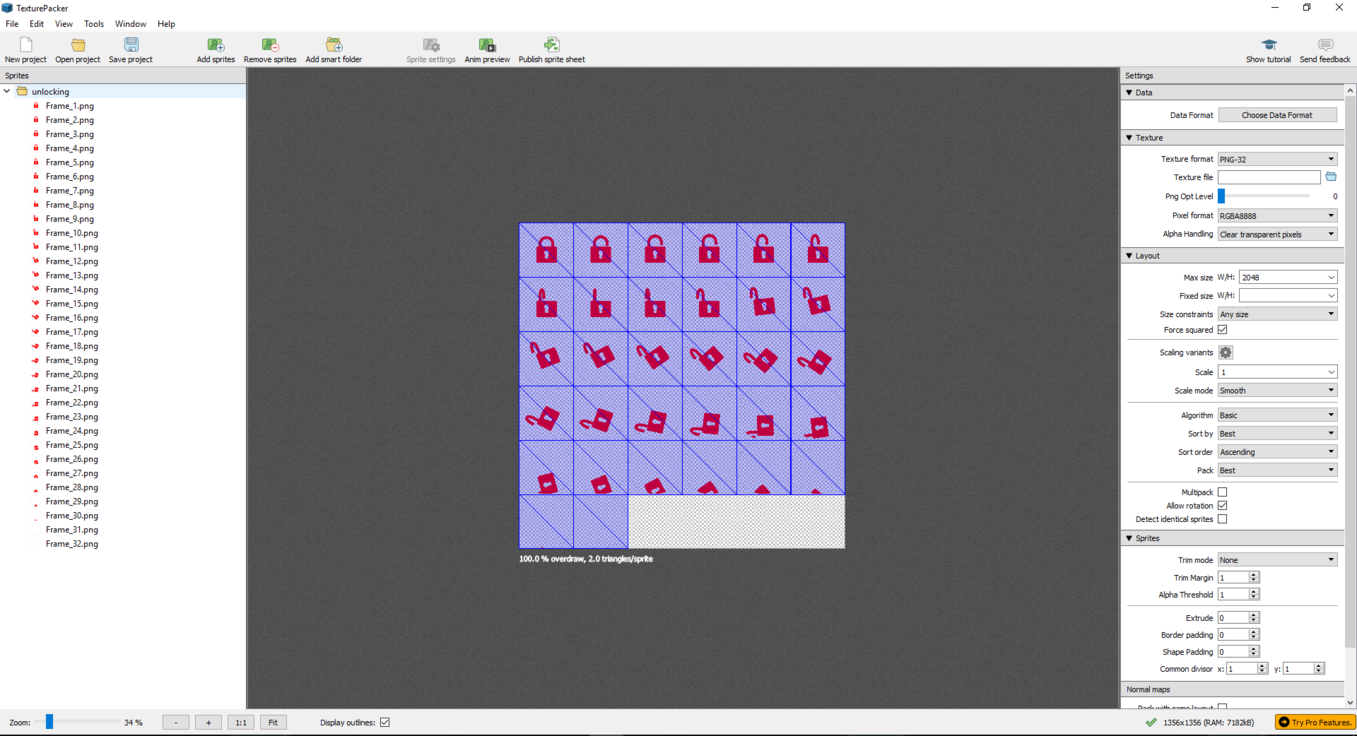Collapse the Sprites settings section
The height and width of the screenshot is (736, 1357).
click(x=1129, y=539)
